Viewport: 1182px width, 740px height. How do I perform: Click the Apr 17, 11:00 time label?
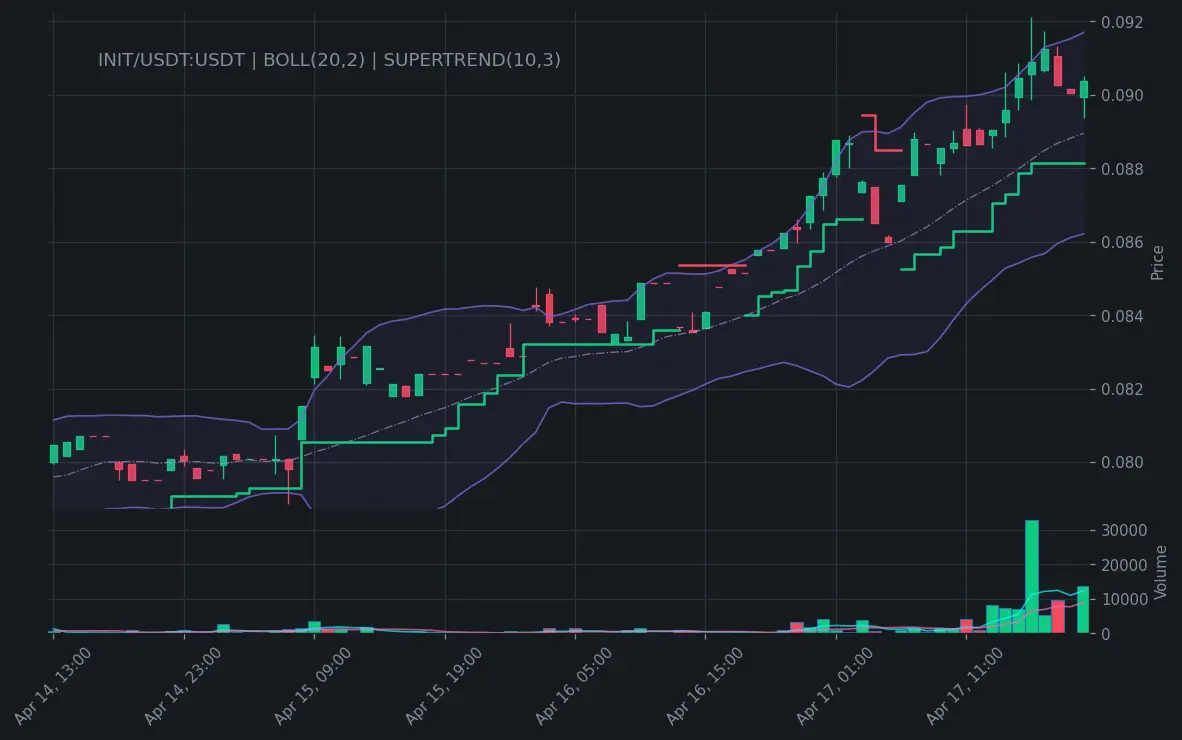click(964, 686)
